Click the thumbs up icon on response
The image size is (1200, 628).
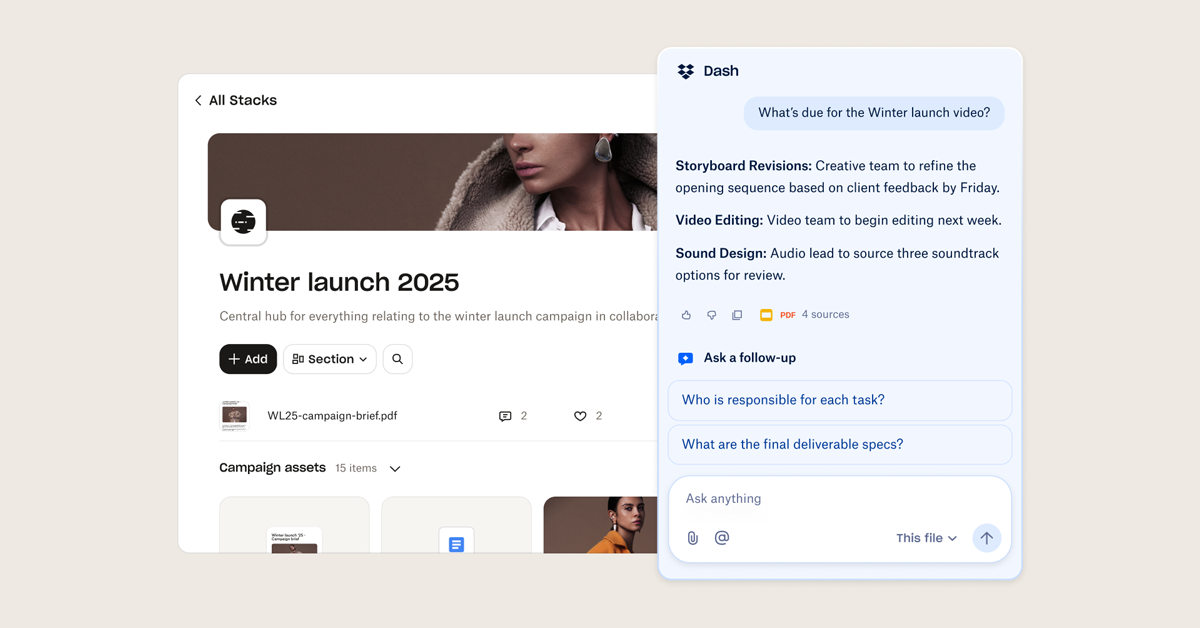coord(686,315)
